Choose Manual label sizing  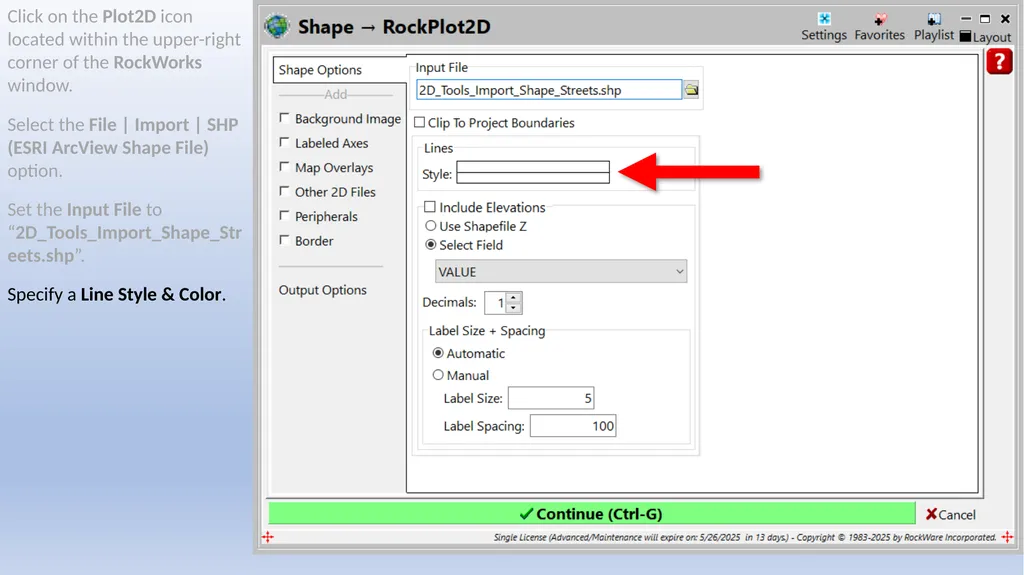pos(438,375)
